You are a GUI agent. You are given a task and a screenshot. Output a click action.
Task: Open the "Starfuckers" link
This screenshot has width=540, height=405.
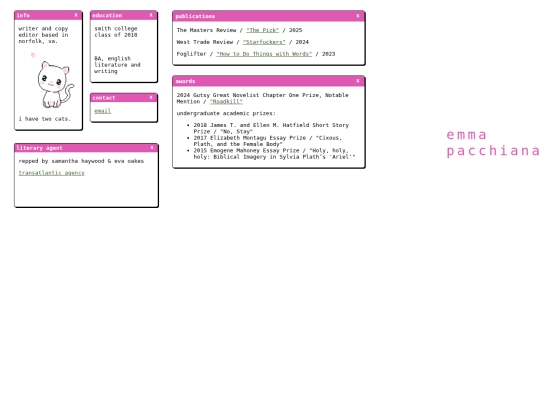pos(264,42)
